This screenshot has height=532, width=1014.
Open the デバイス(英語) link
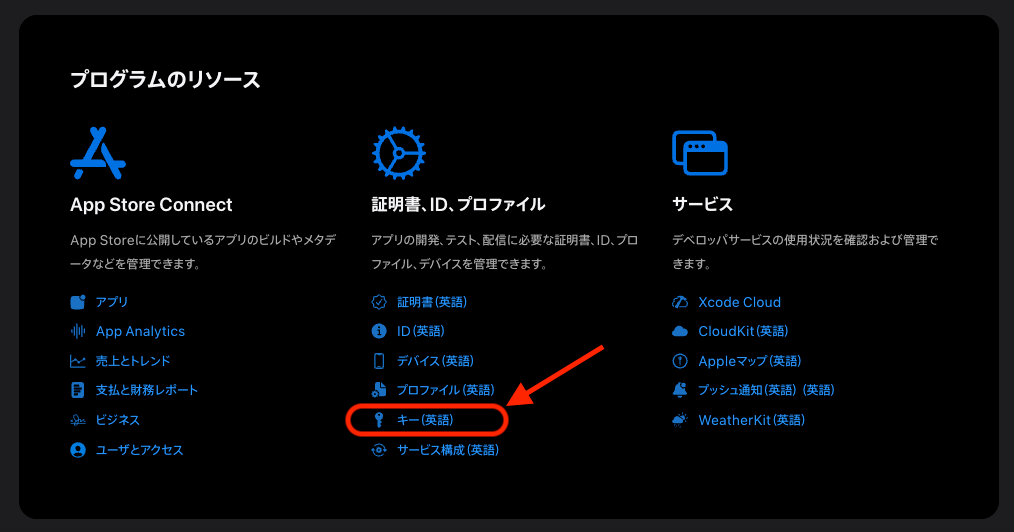[435, 361]
